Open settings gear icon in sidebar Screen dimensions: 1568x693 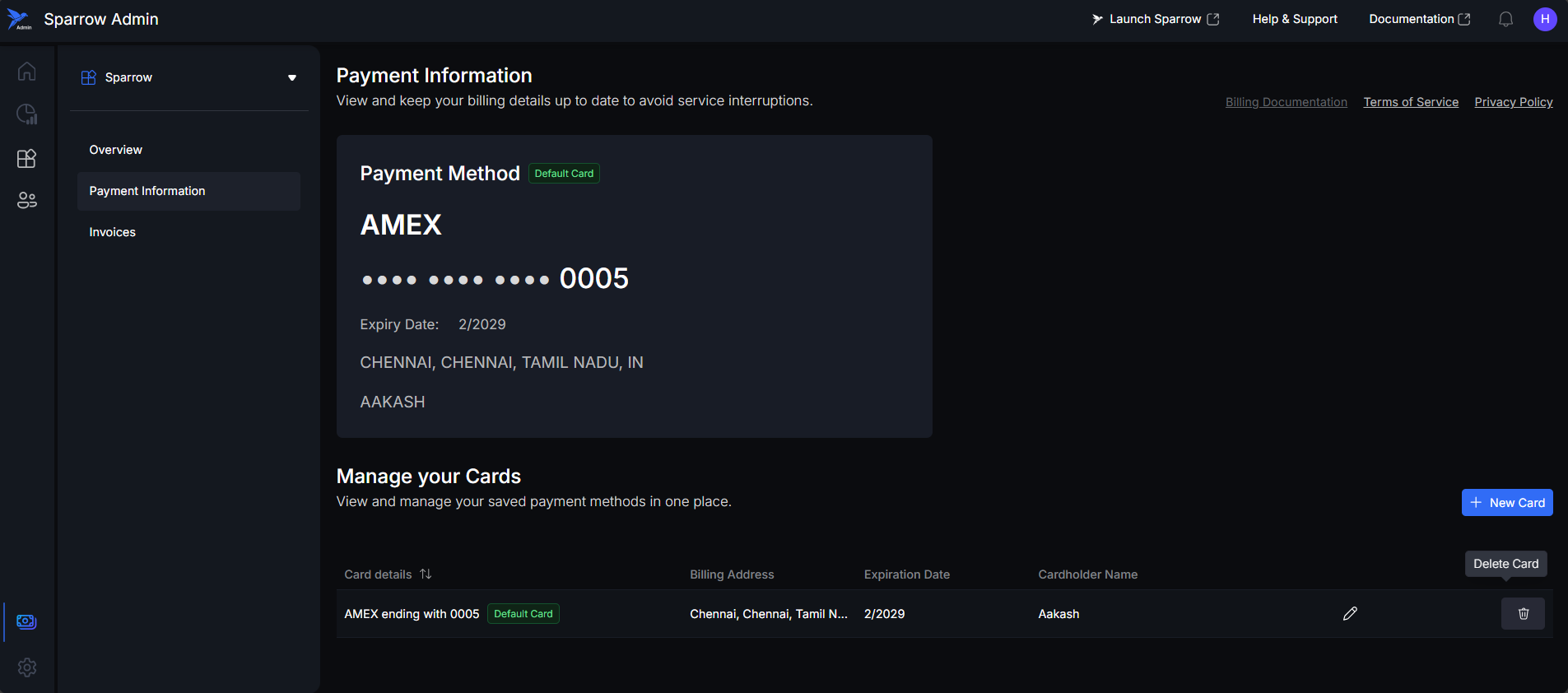[x=27, y=667]
